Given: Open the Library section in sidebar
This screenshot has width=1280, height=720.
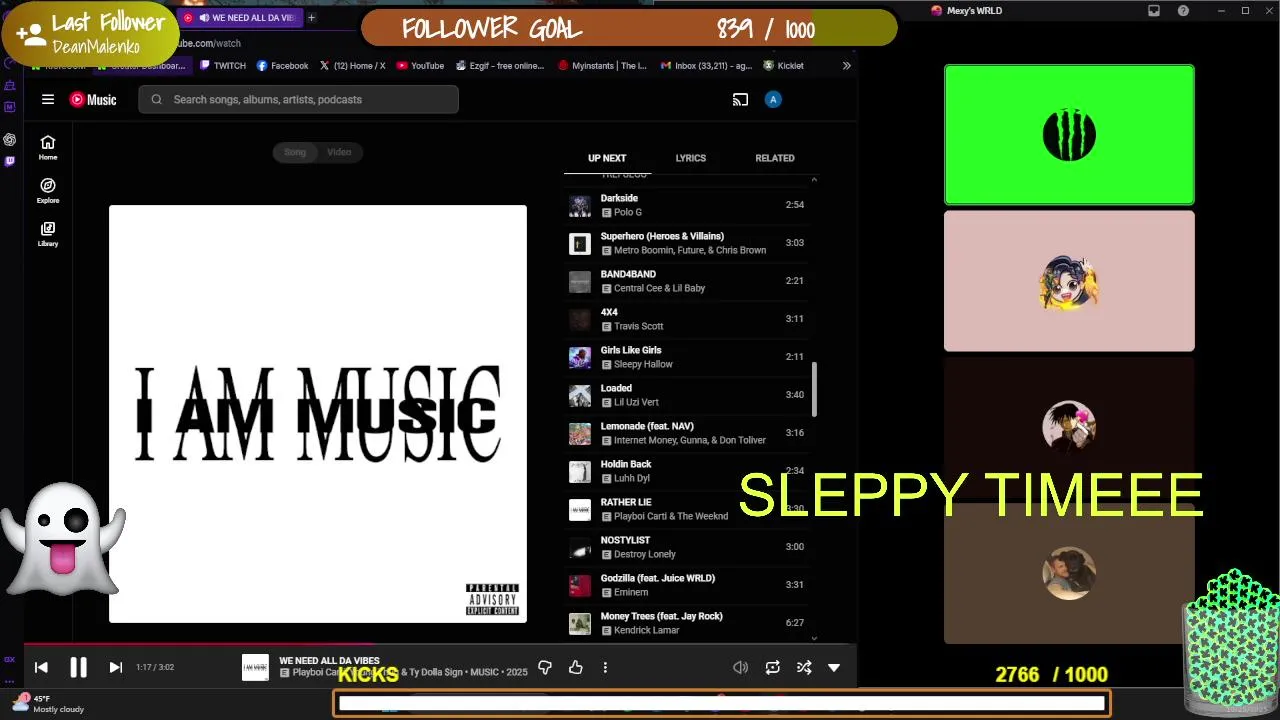Looking at the screenshot, I should coord(48,234).
